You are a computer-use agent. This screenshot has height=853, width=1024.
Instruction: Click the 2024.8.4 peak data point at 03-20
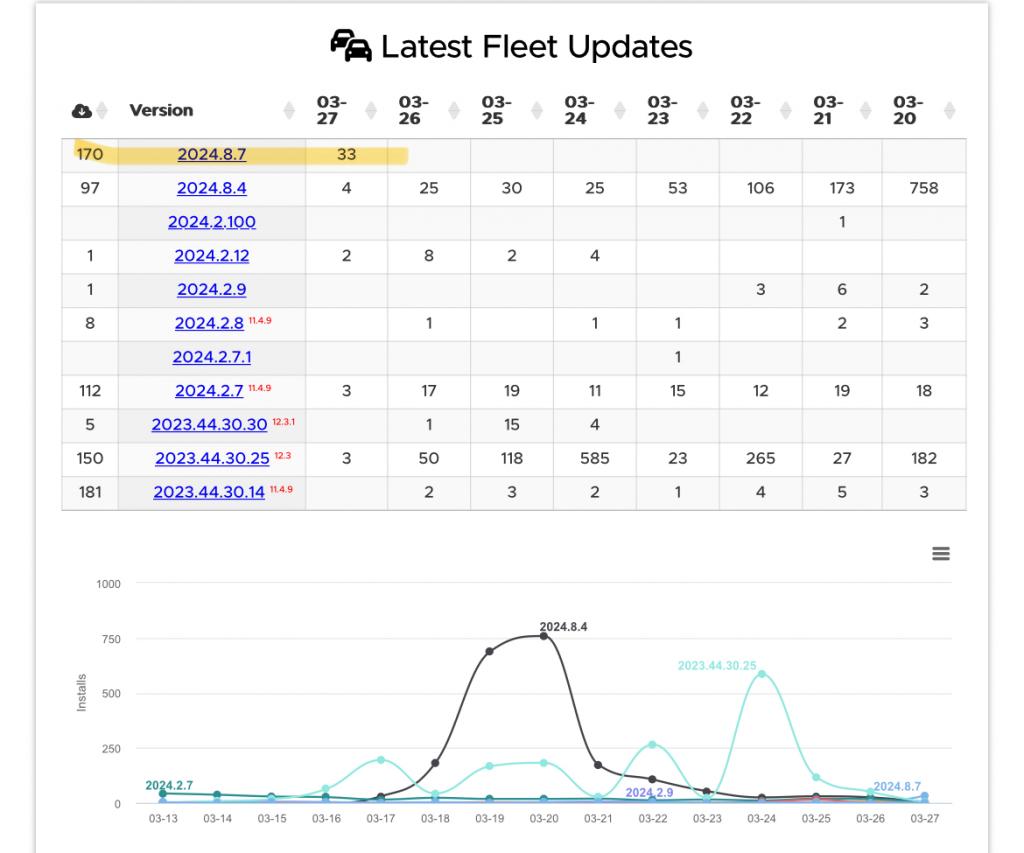(544, 636)
